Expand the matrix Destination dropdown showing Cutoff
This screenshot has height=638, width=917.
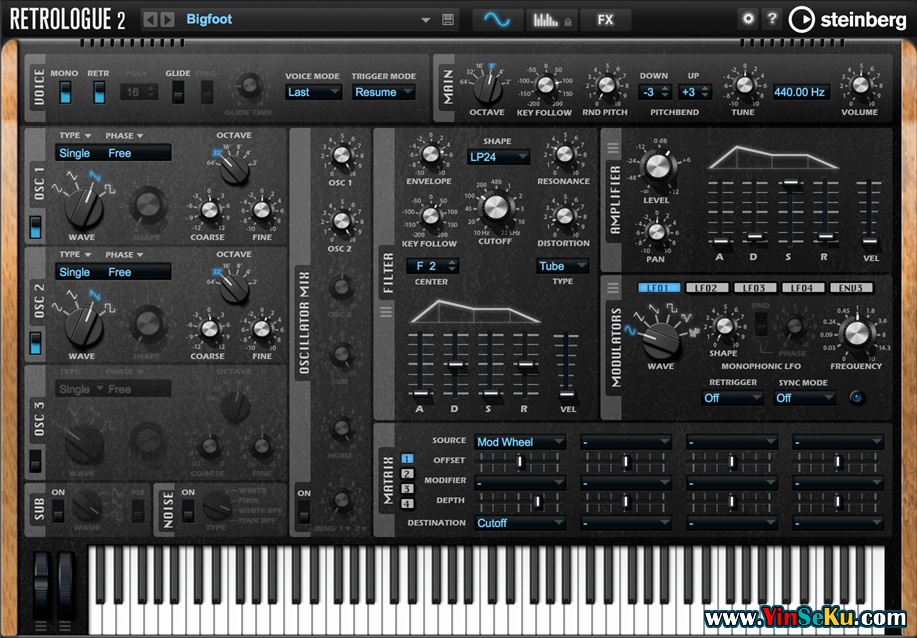(520, 523)
